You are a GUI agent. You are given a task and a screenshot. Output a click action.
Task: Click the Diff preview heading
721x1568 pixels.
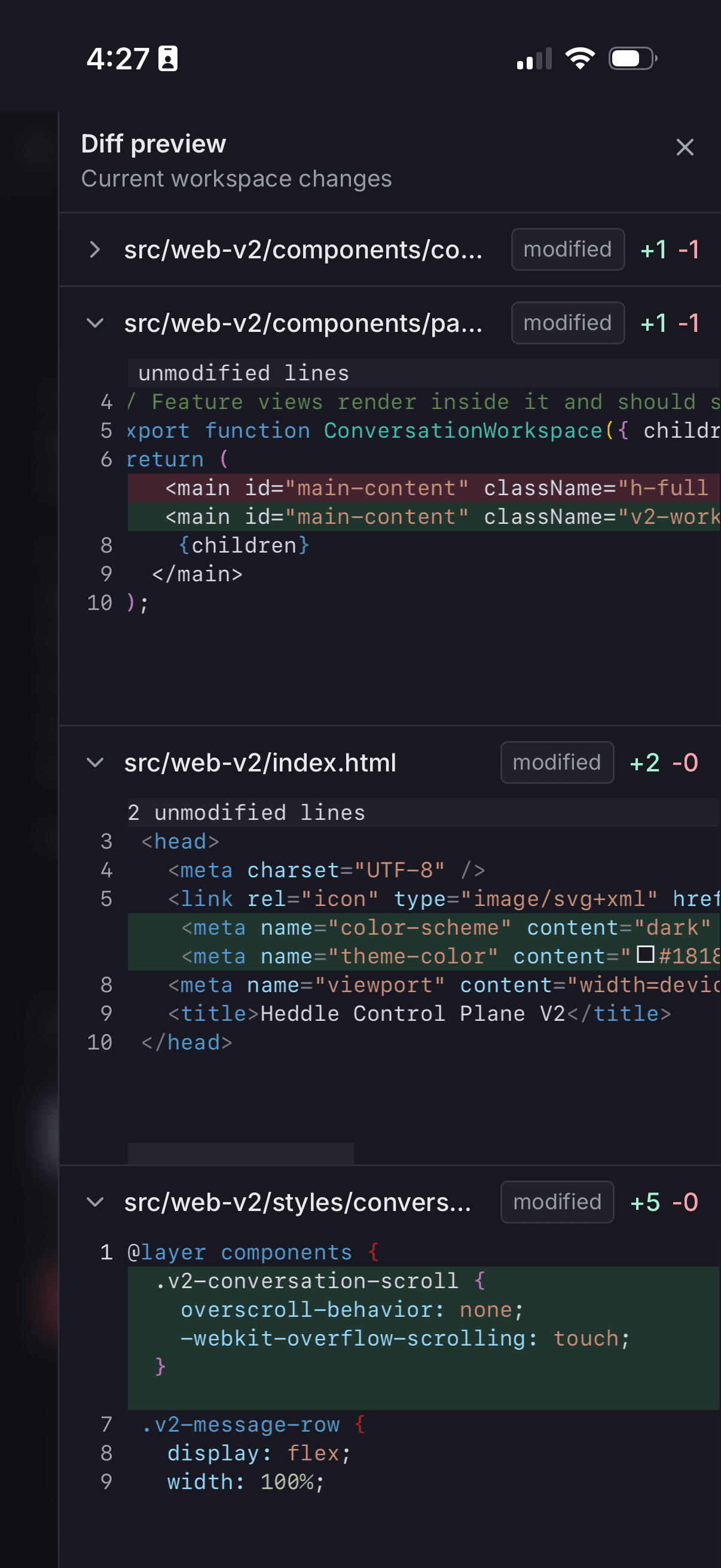point(153,144)
